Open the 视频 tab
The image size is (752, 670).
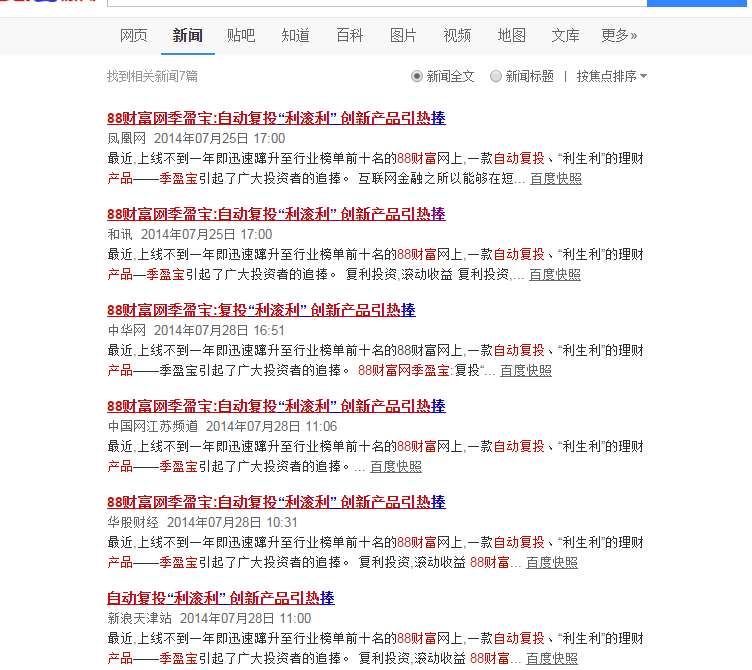click(x=457, y=35)
